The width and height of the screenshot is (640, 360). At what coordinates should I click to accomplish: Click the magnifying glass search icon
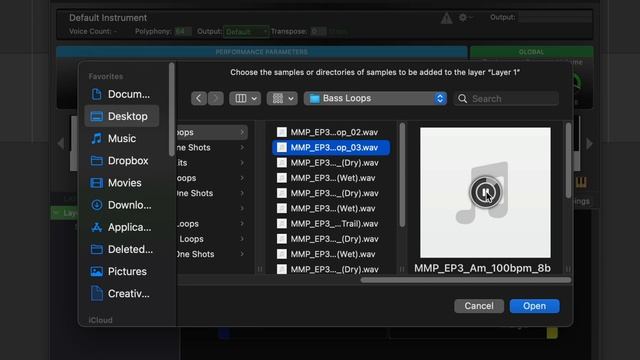[462, 99]
